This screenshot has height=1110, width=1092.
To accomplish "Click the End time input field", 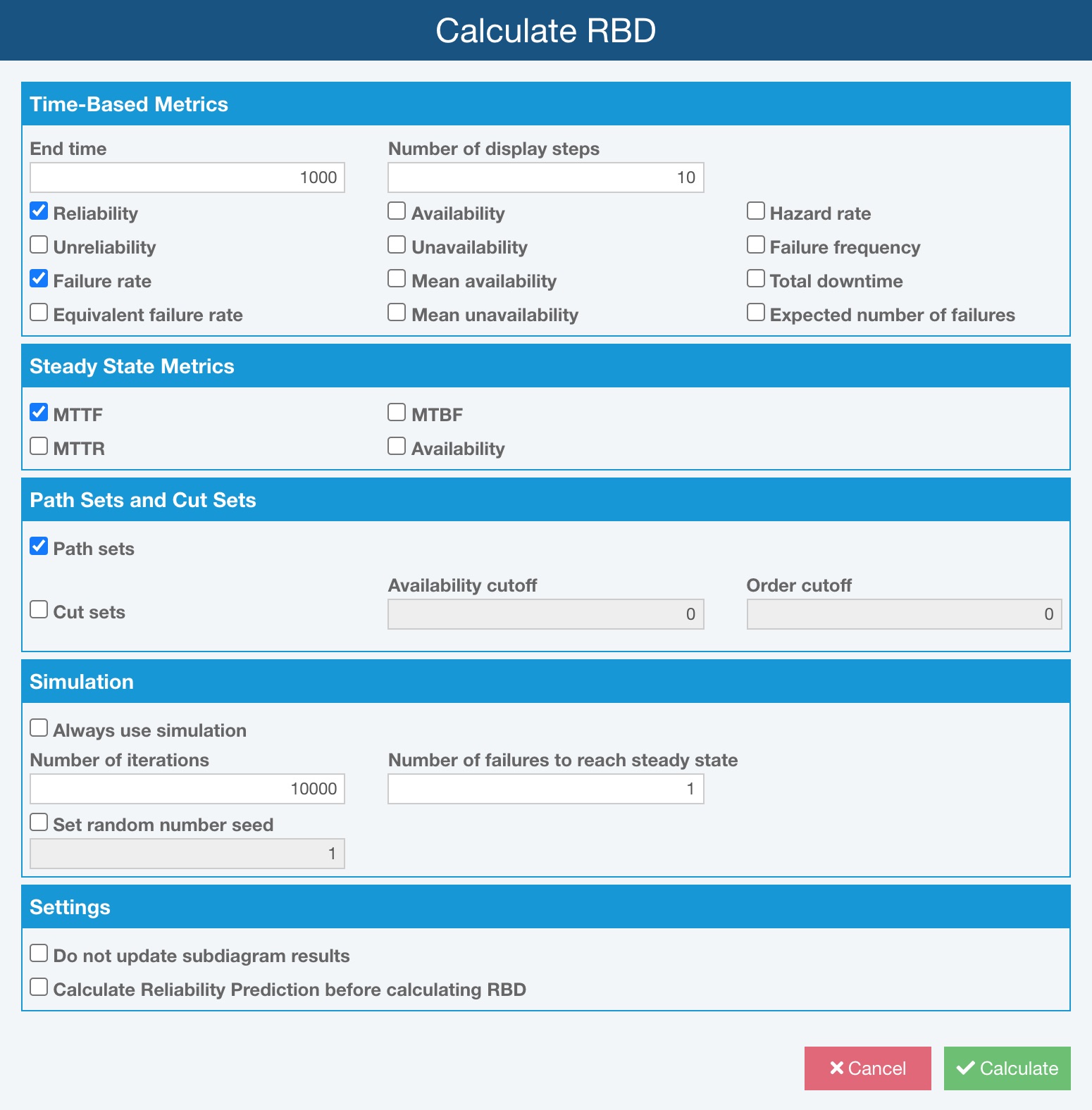I will click(x=187, y=177).
